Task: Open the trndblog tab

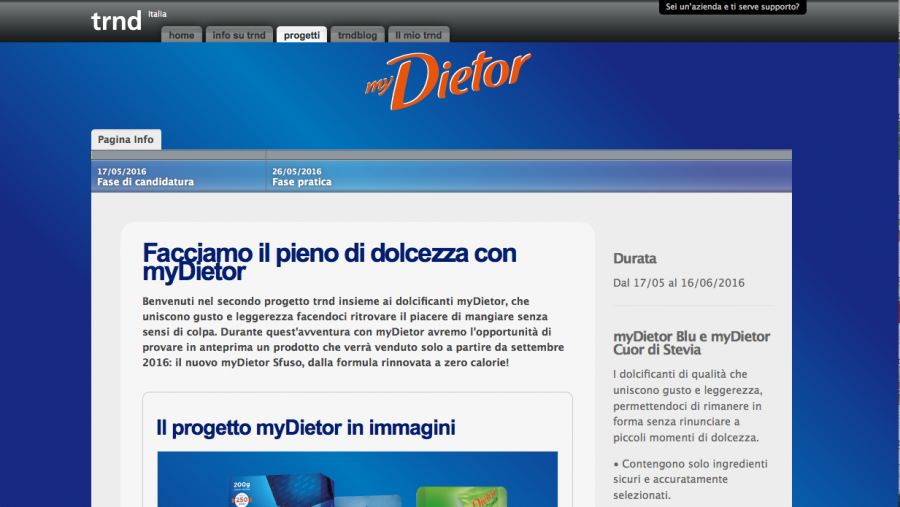Action: point(356,35)
